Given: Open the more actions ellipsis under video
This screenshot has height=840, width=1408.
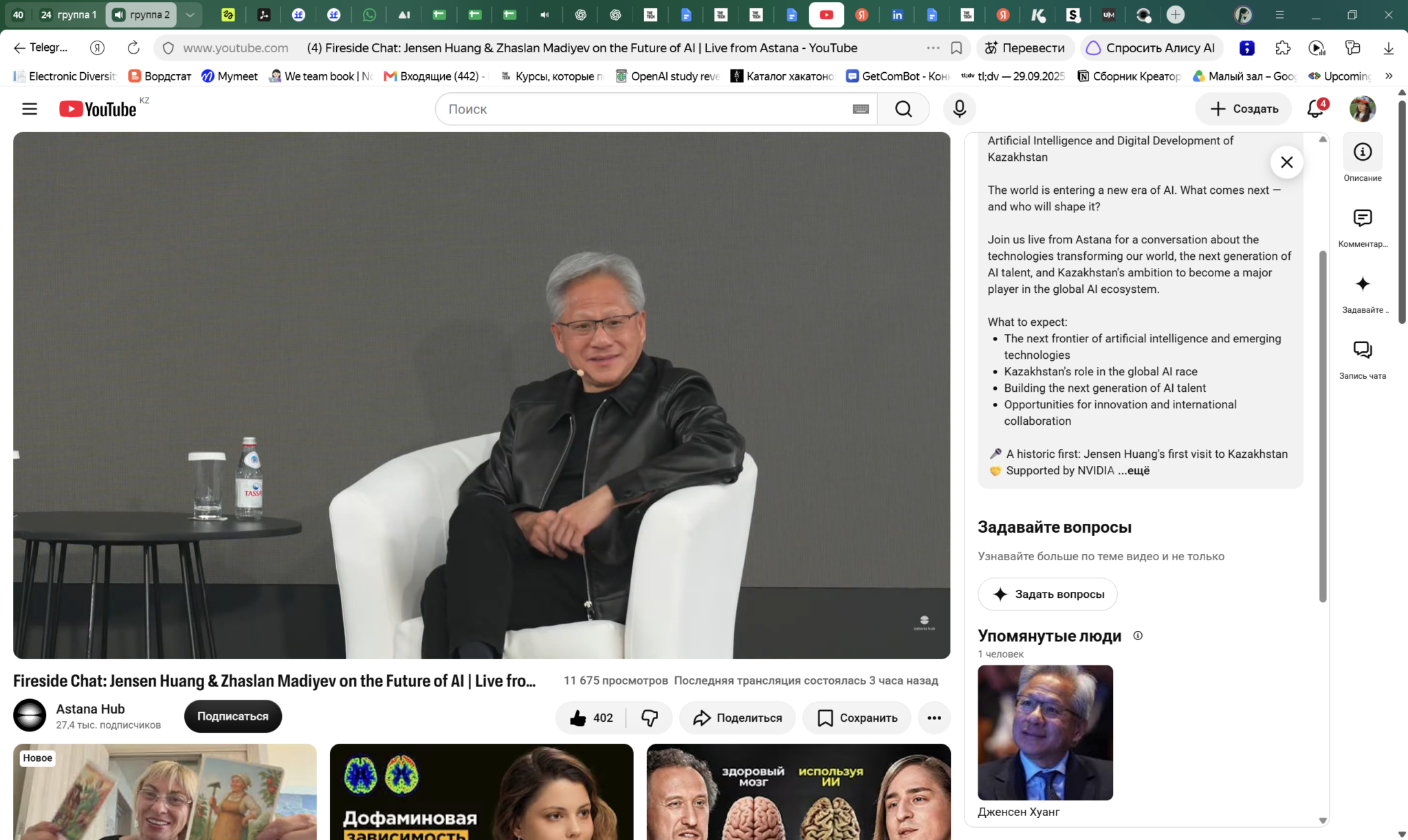Looking at the screenshot, I should pyautogui.click(x=934, y=718).
